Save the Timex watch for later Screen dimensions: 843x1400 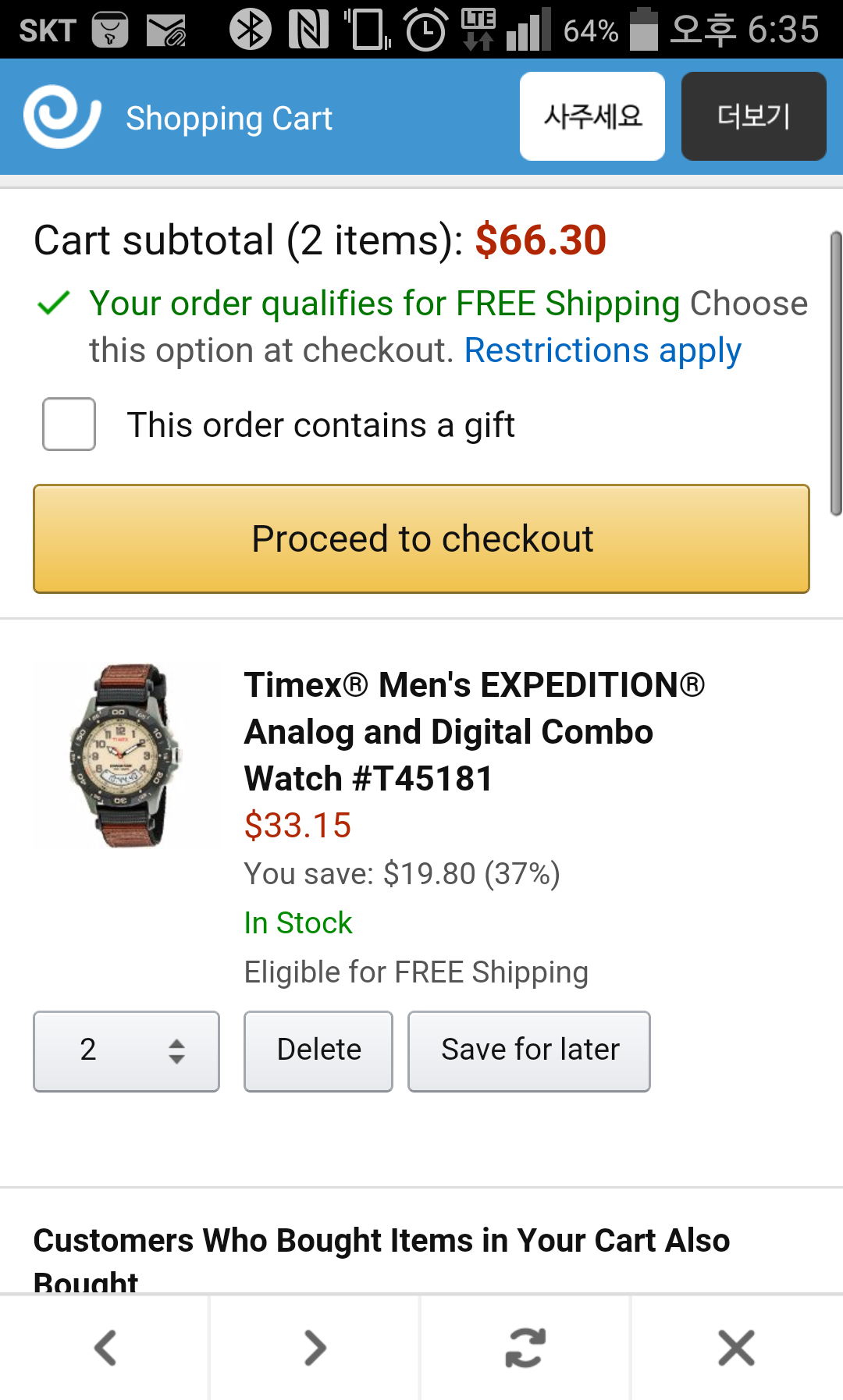529,1051
